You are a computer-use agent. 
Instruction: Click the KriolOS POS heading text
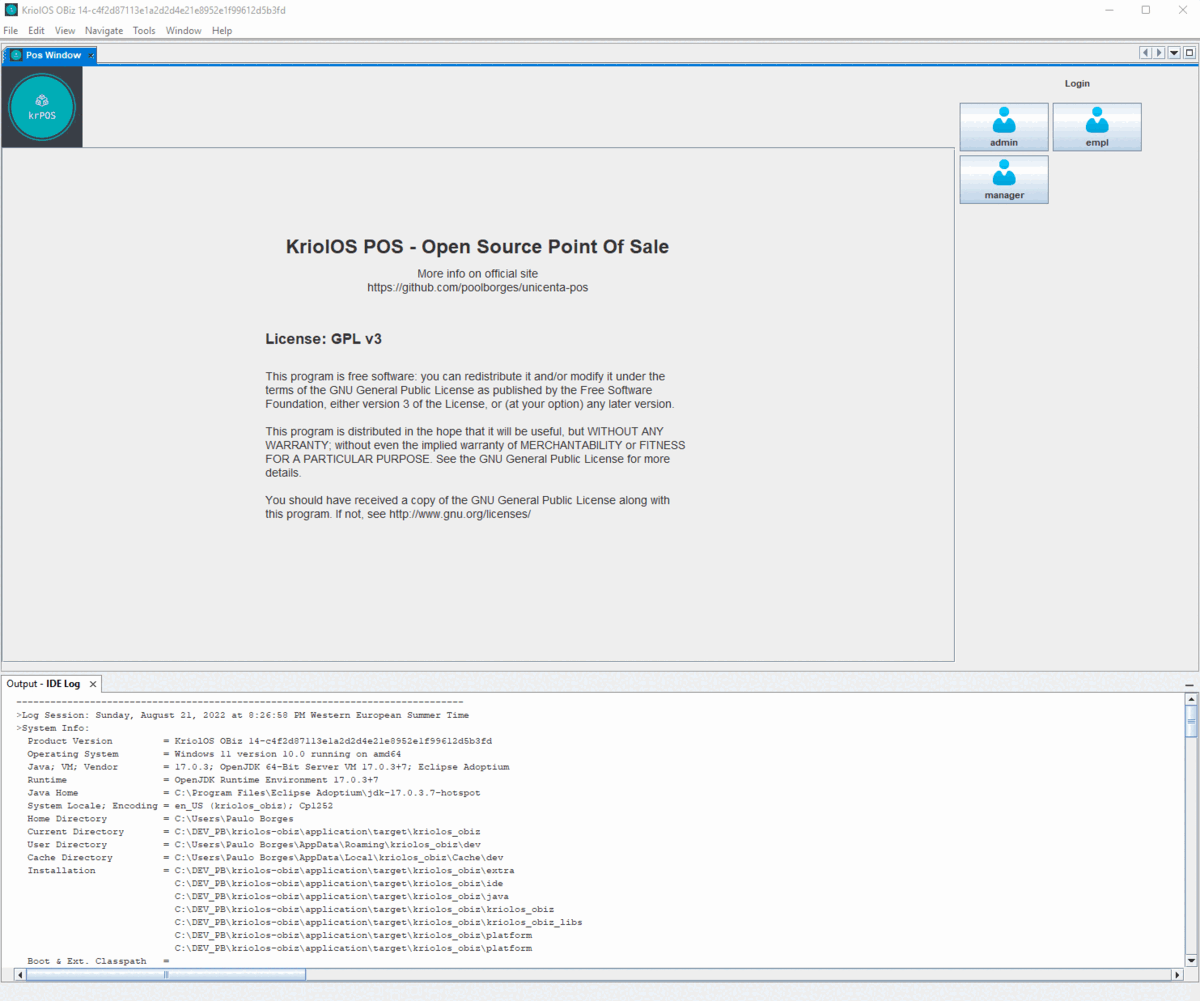click(x=477, y=247)
